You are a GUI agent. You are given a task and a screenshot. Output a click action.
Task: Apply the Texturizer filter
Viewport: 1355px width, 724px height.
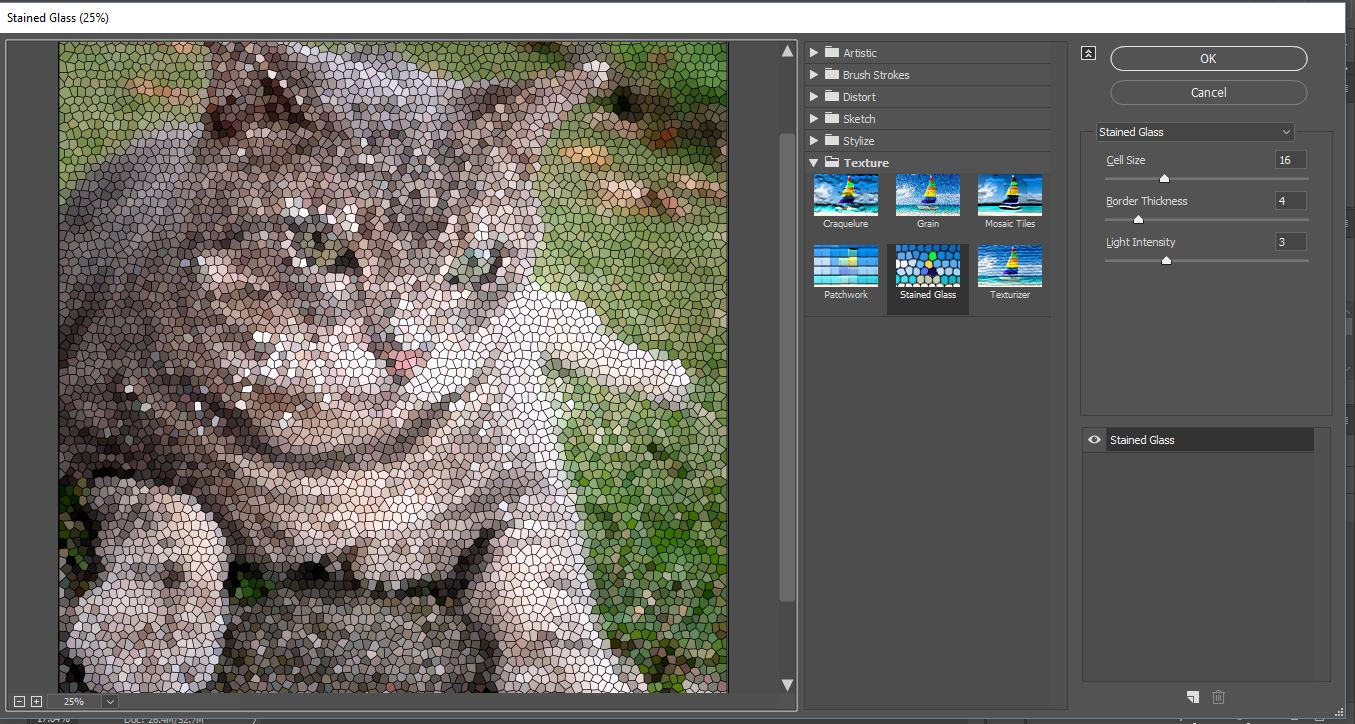click(x=1009, y=266)
